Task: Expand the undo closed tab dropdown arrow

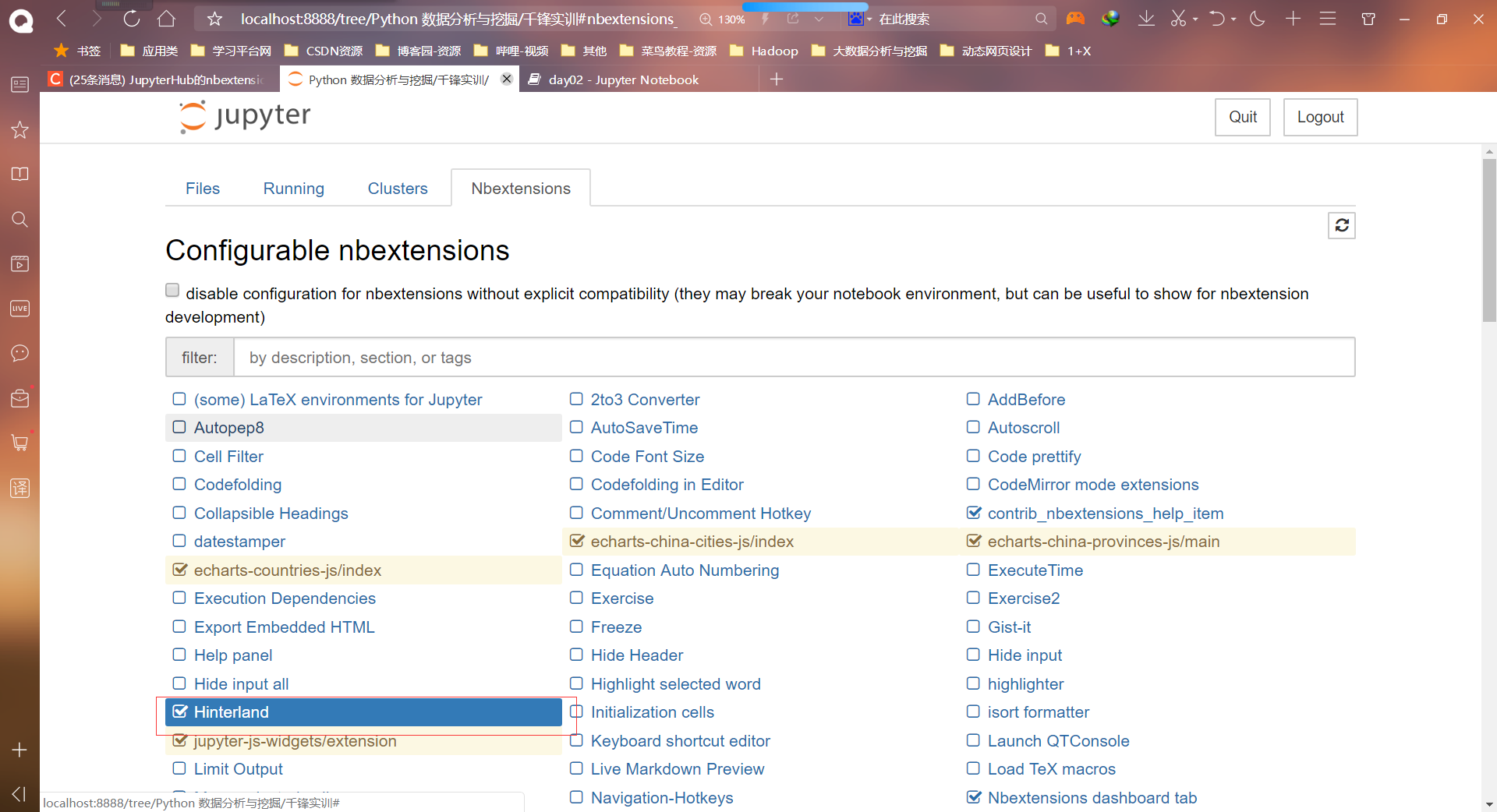Action: point(1233,19)
